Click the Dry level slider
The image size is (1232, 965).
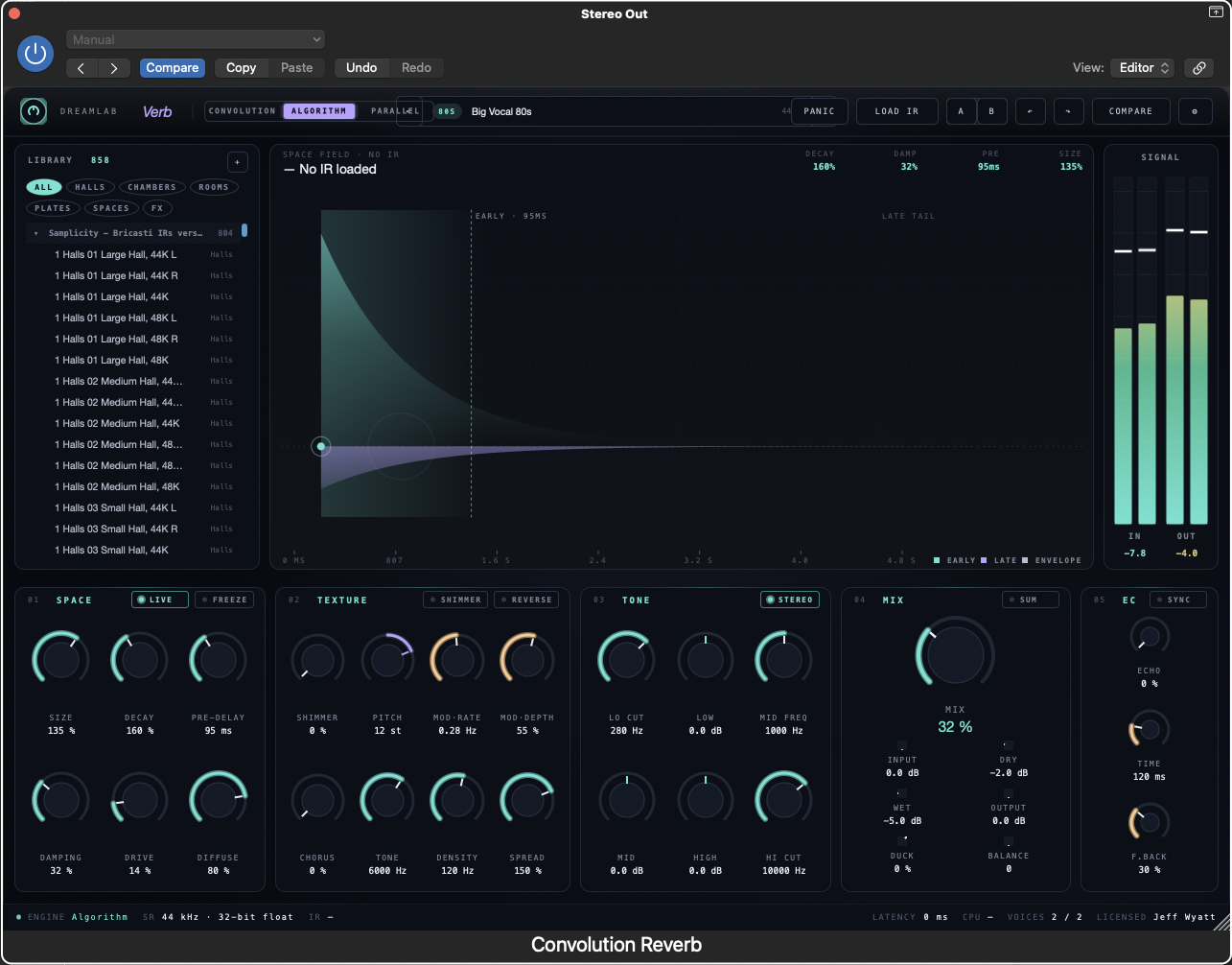tap(1008, 745)
